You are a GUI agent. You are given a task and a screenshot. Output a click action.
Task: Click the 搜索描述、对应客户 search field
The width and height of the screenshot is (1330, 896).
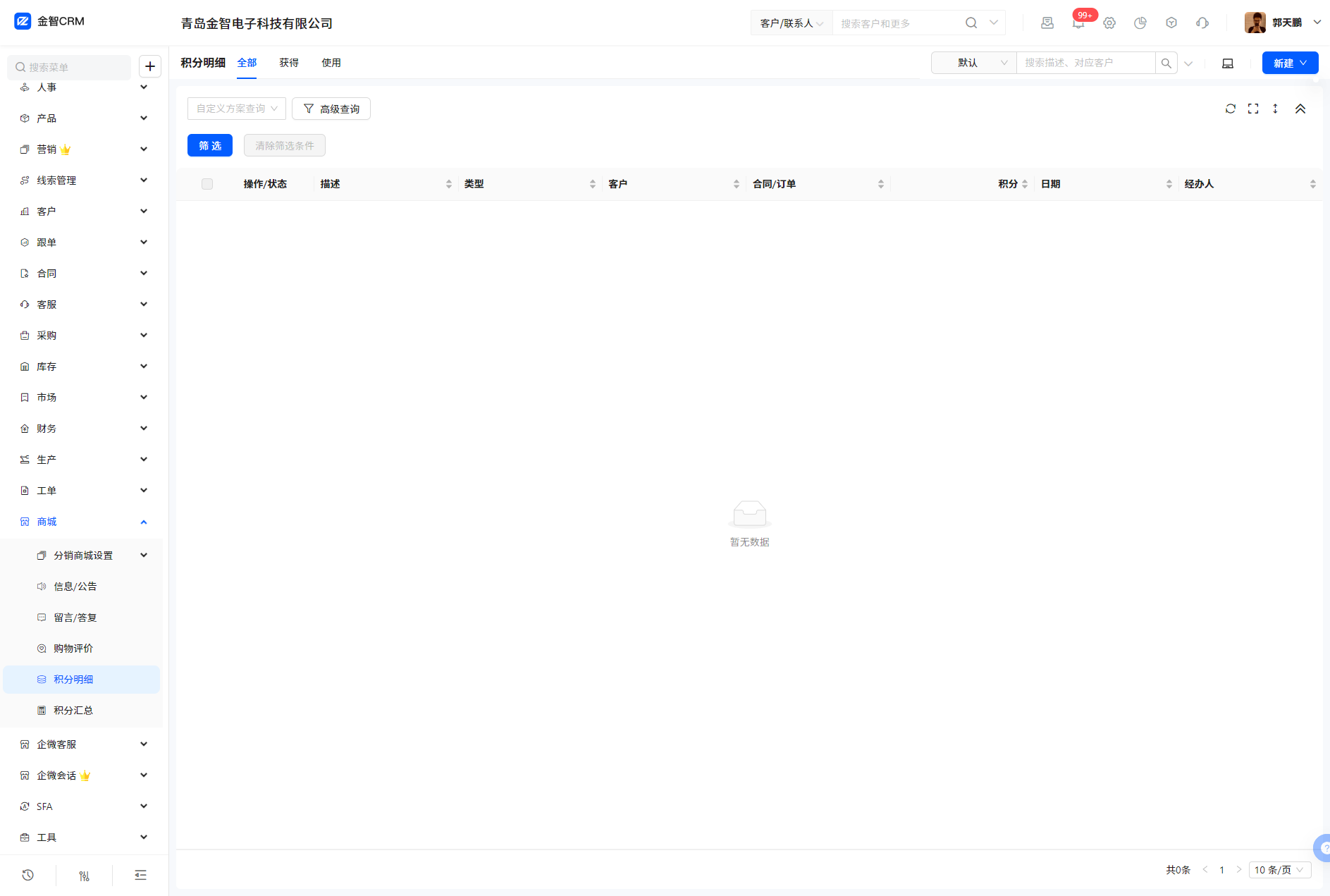point(1085,63)
